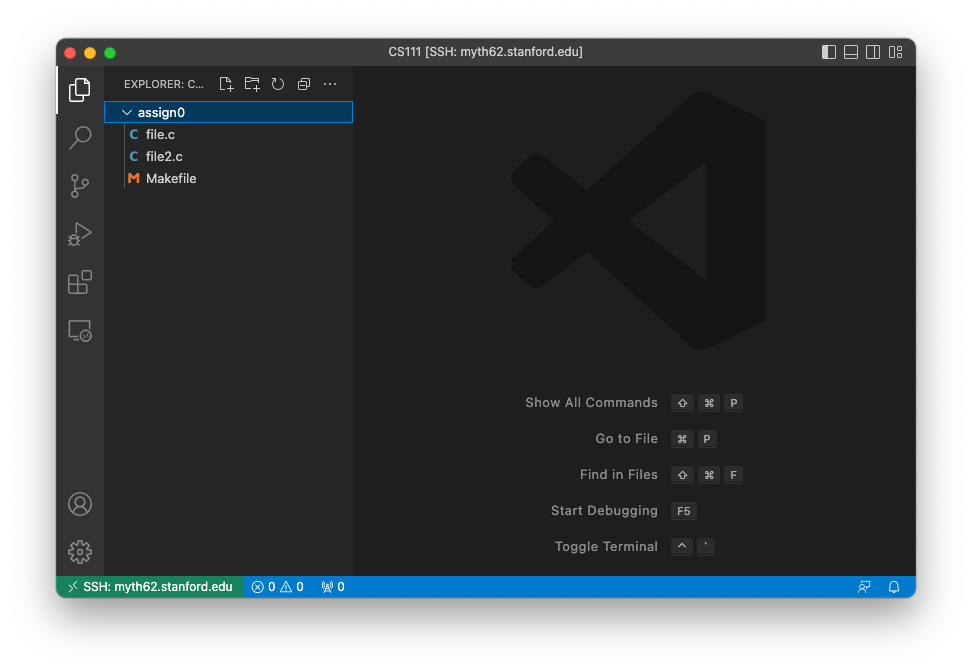
Task: Open the Search panel in the activity bar
Action: pos(80,137)
